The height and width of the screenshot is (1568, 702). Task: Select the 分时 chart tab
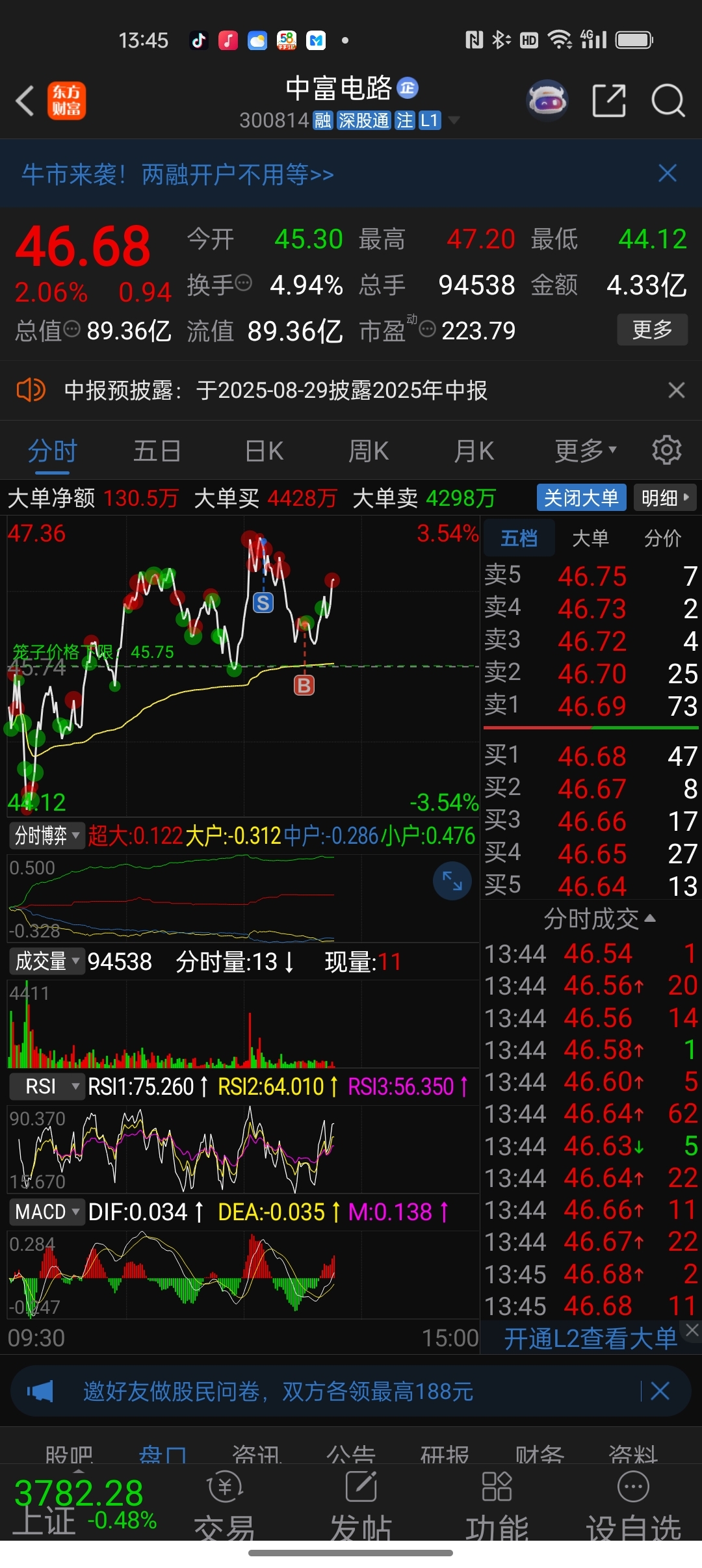(x=53, y=450)
